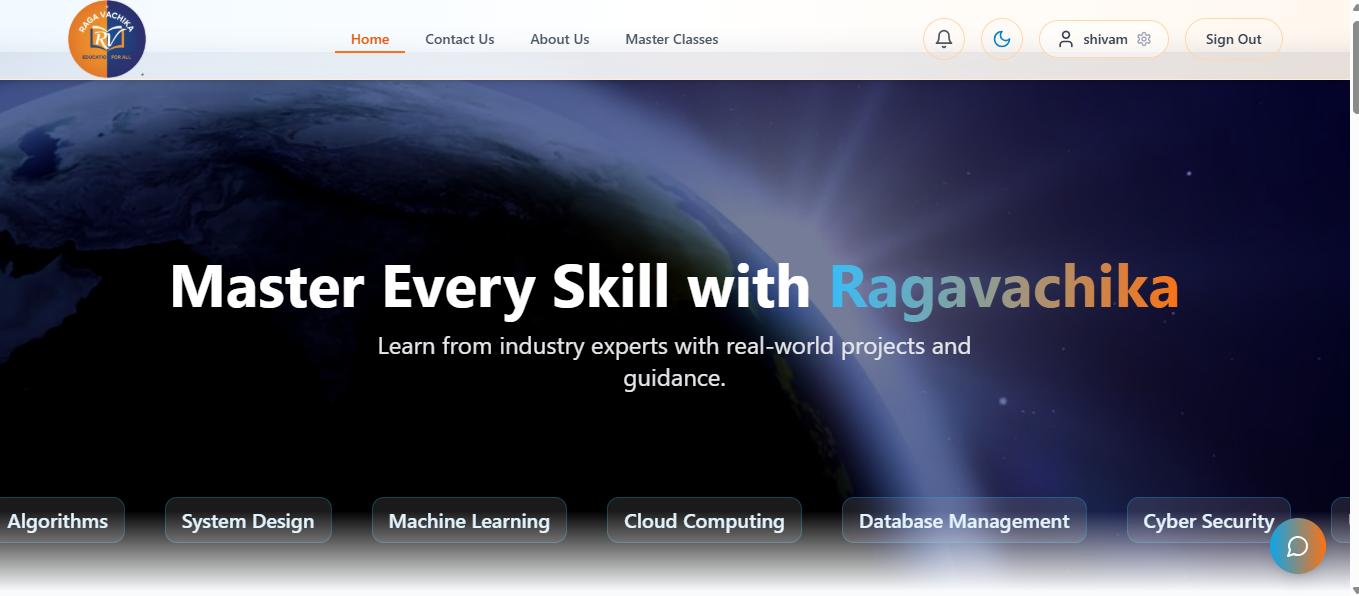
Task: Open notifications bell icon
Action: pos(943,39)
